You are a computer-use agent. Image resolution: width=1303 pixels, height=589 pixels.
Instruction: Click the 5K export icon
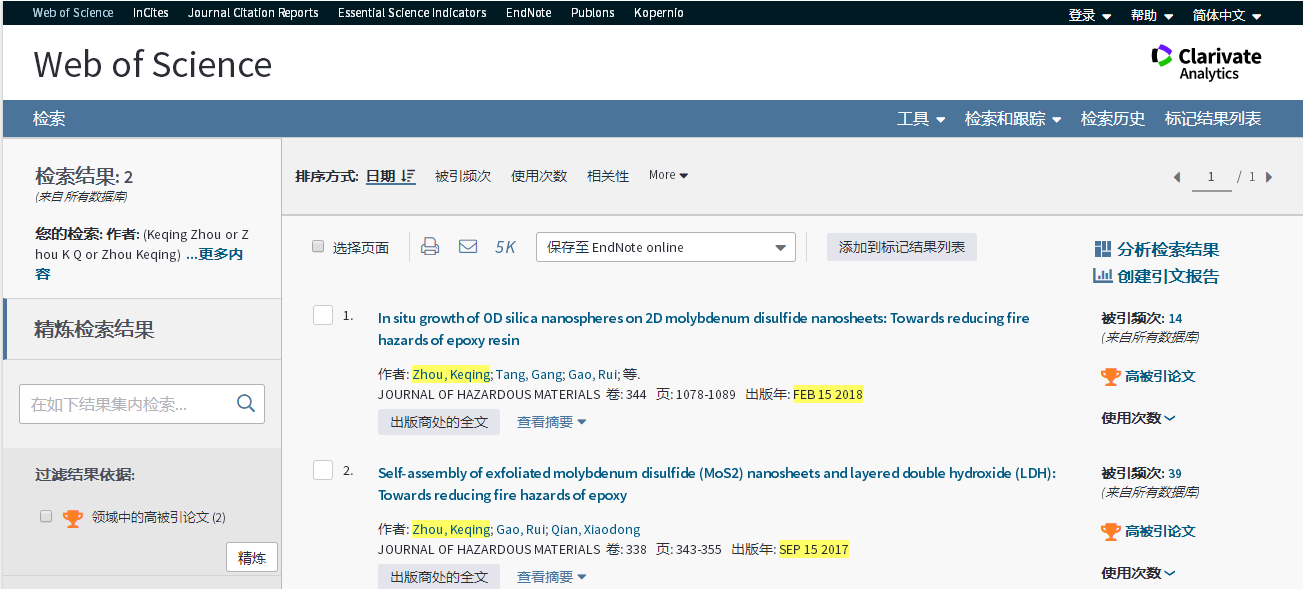(505, 247)
